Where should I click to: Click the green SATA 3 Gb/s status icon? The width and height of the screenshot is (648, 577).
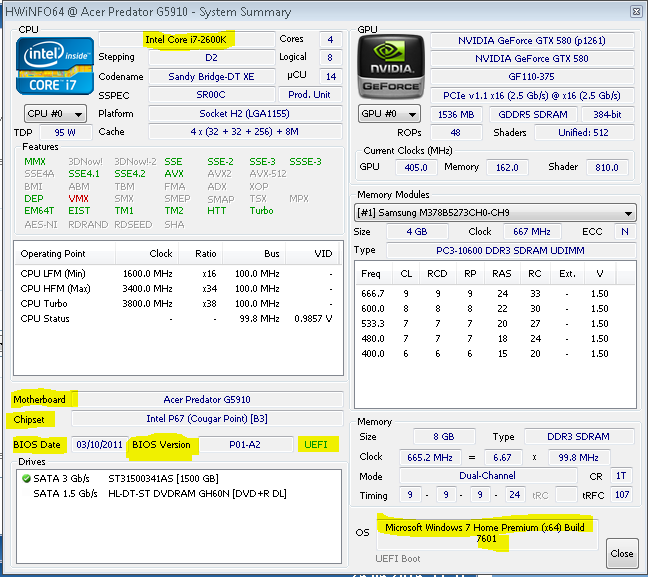pyautogui.click(x=26, y=479)
